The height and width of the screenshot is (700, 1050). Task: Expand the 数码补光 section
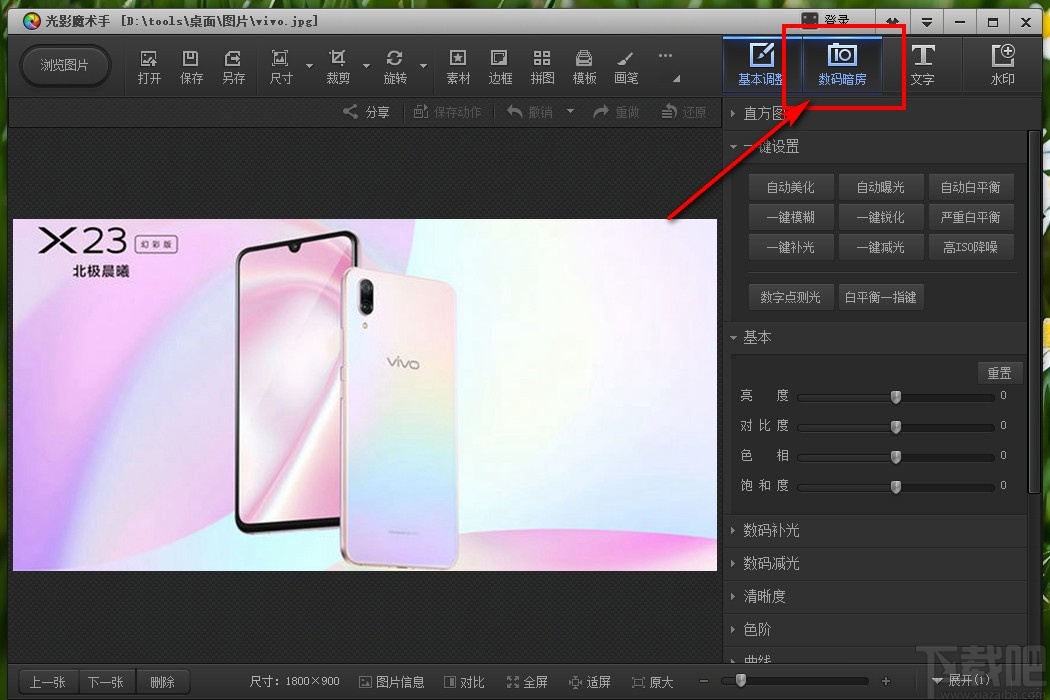pyautogui.click(x=733, y=530)
